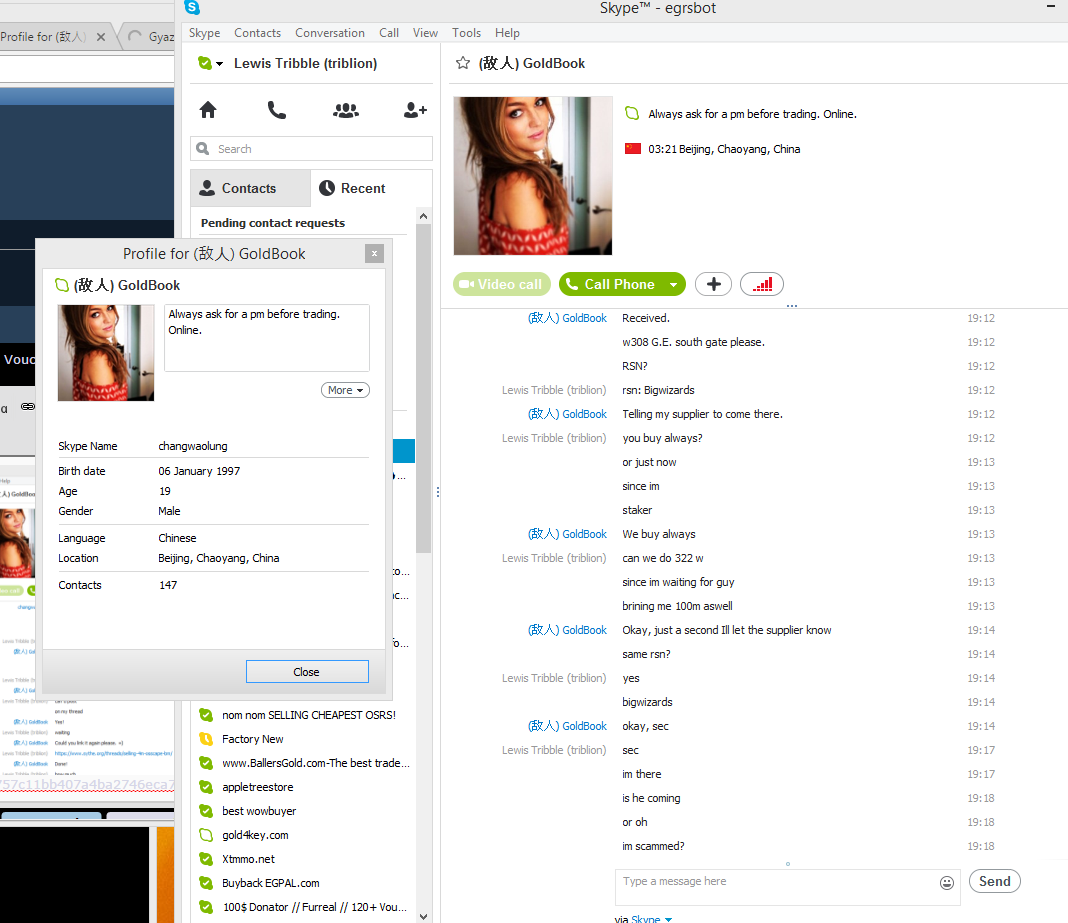
Task: Click status icon beside best wowbuyer contact
Action: click(x=206, y=811)
